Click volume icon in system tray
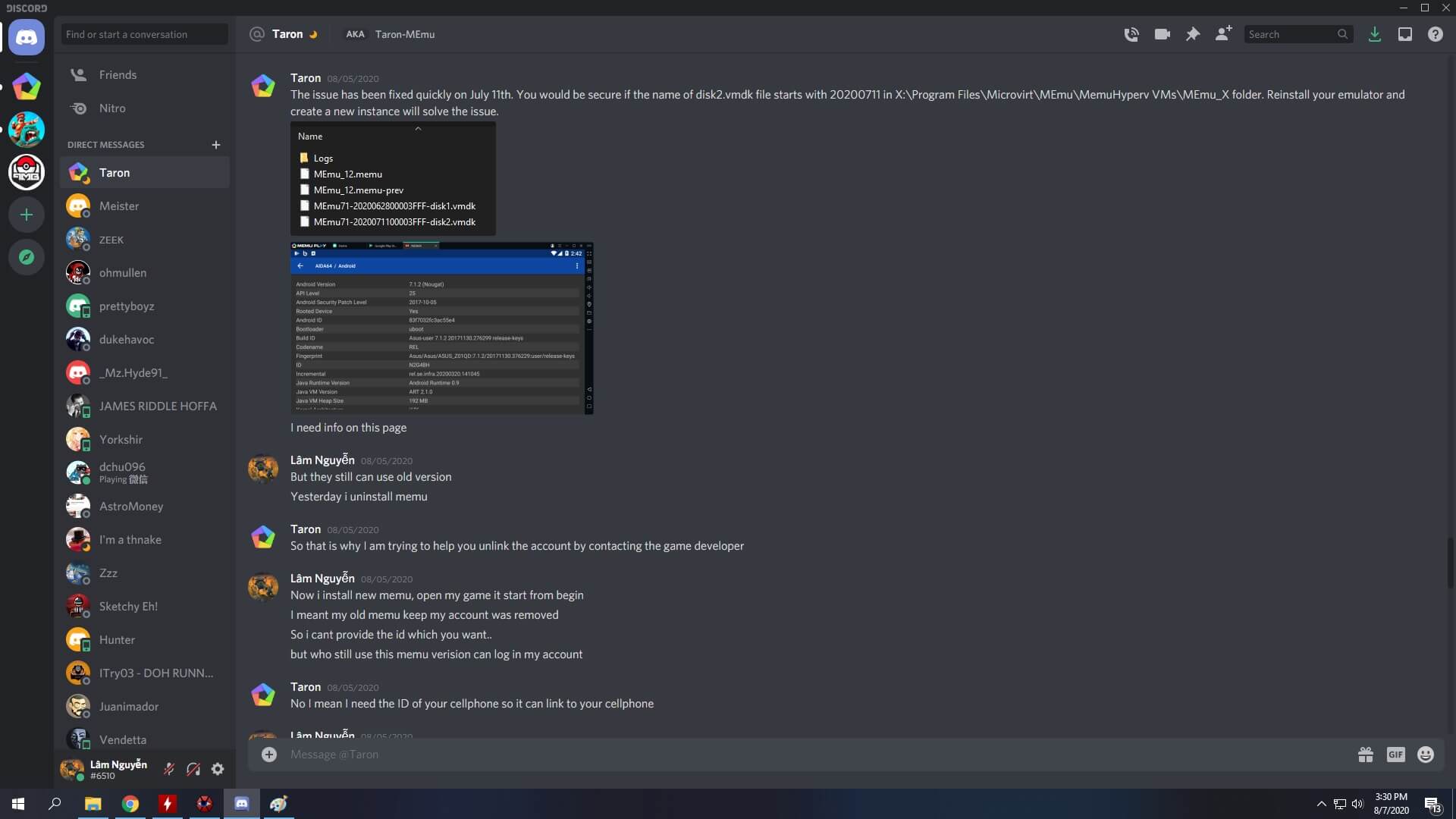 [1357, 804]
